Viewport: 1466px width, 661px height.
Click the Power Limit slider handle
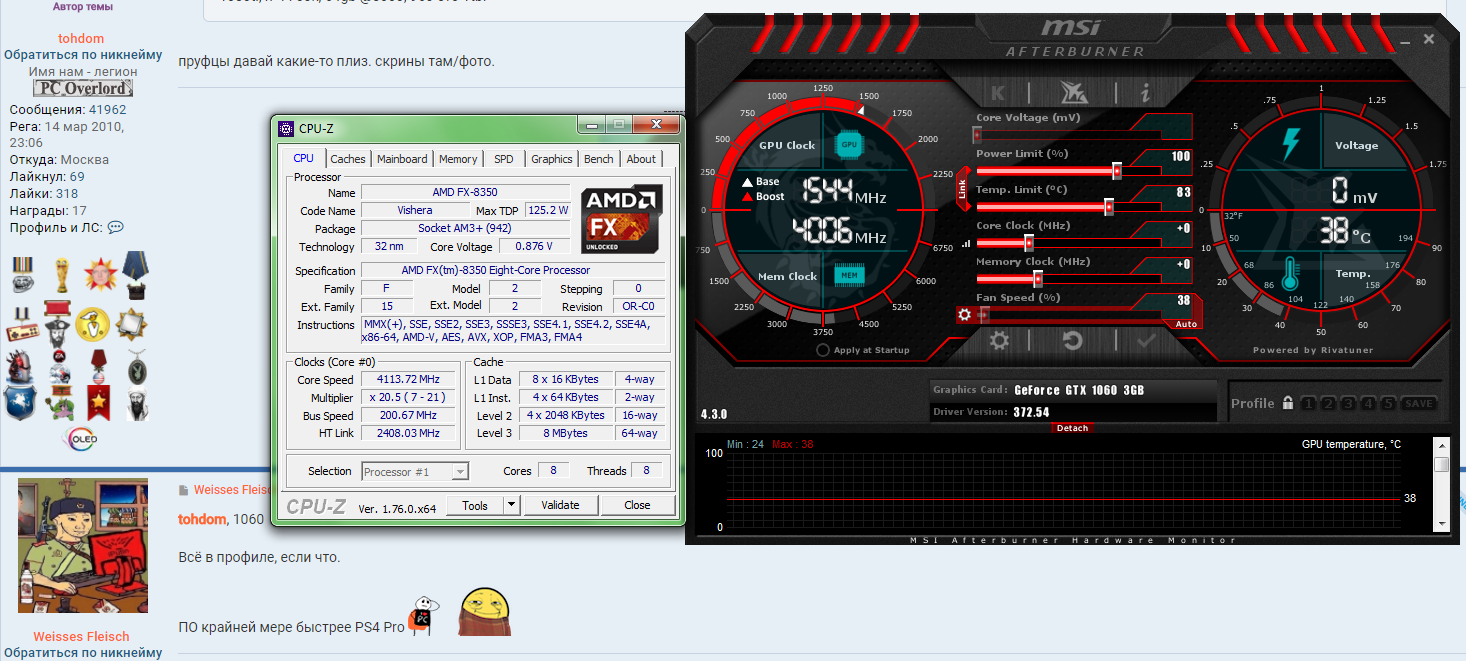click(x=1117, y=171)
